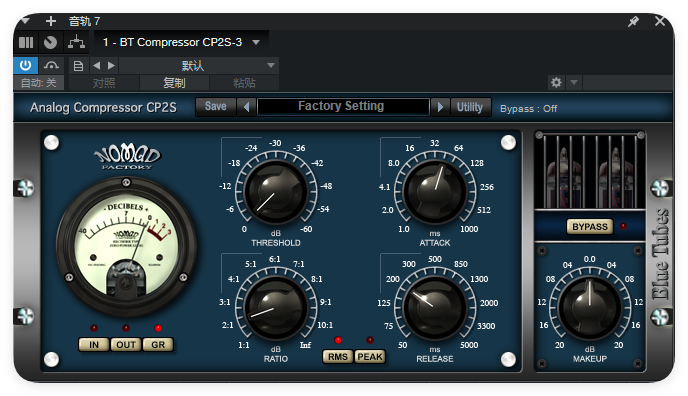
Task: Click the DECIBELS VU meter
Action: (126, 247)
